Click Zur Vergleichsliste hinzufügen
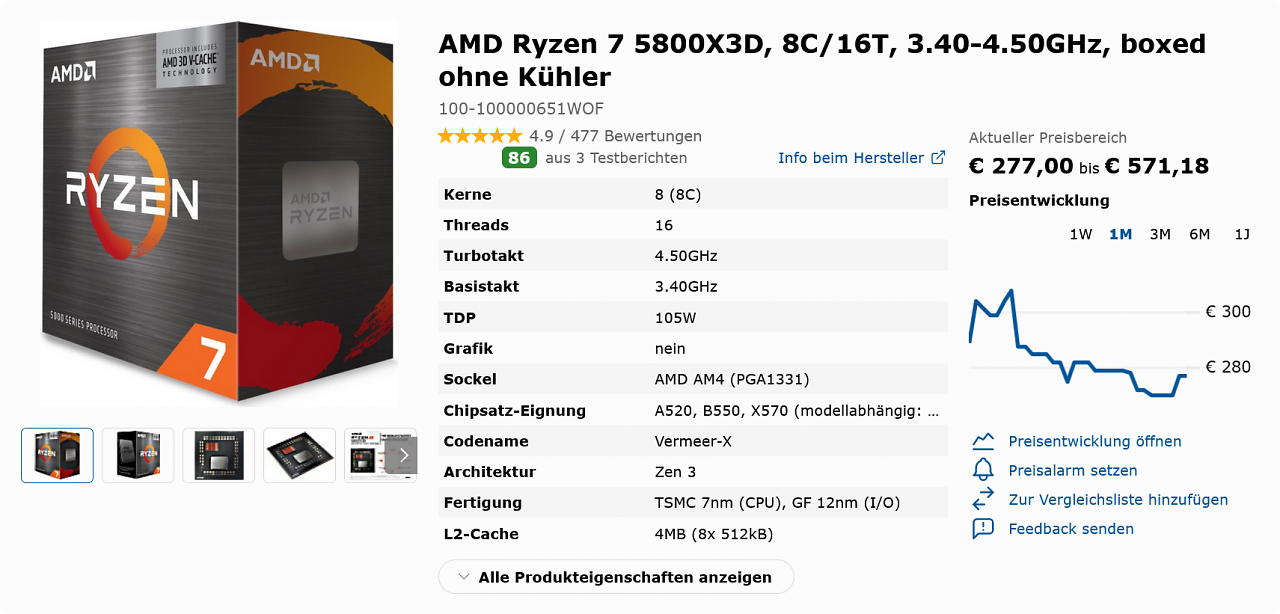The width and height of the screenshot is (1280, 614). 1118,499
